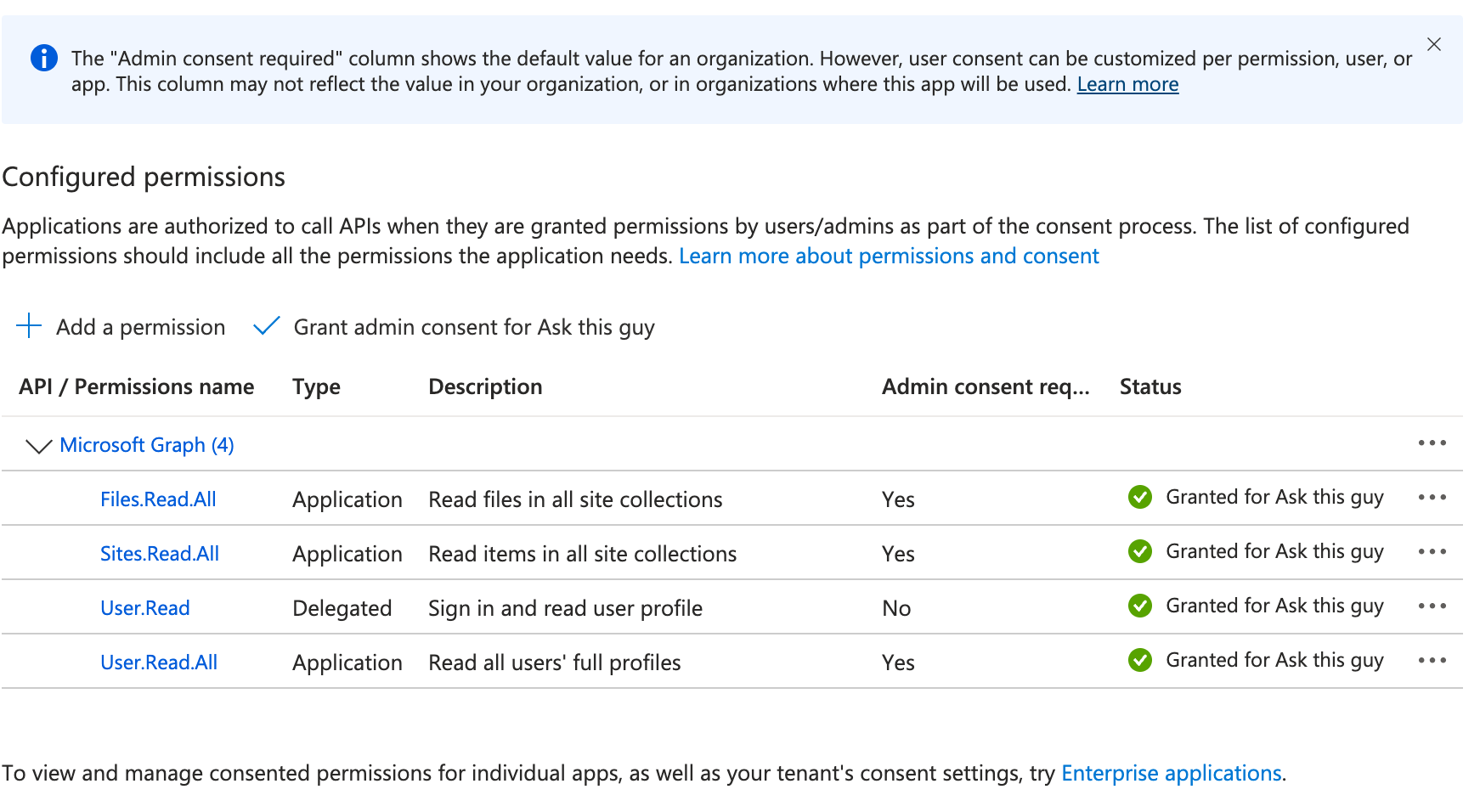Click the plus icon beside Add a permission
This screenshot has width=1480, height=812.
[30, 326]
